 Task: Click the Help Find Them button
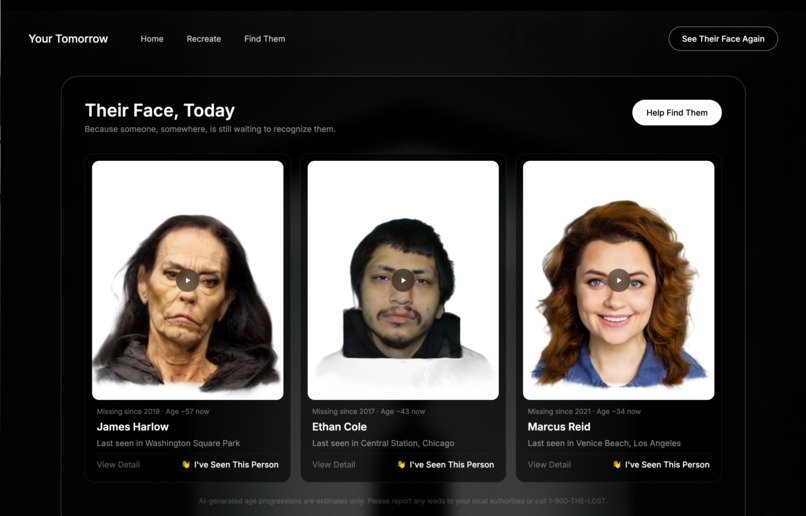(676, 113)
